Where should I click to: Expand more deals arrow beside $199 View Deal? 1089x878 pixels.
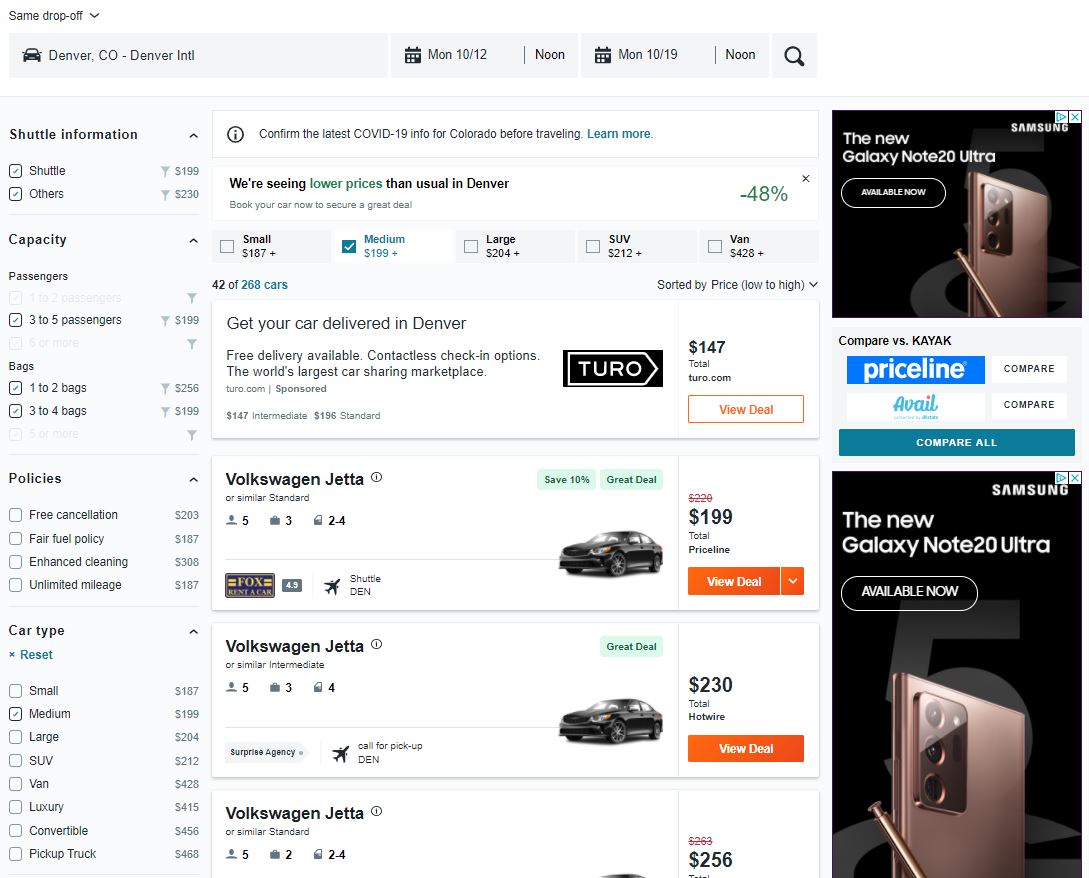coord(792,581)
